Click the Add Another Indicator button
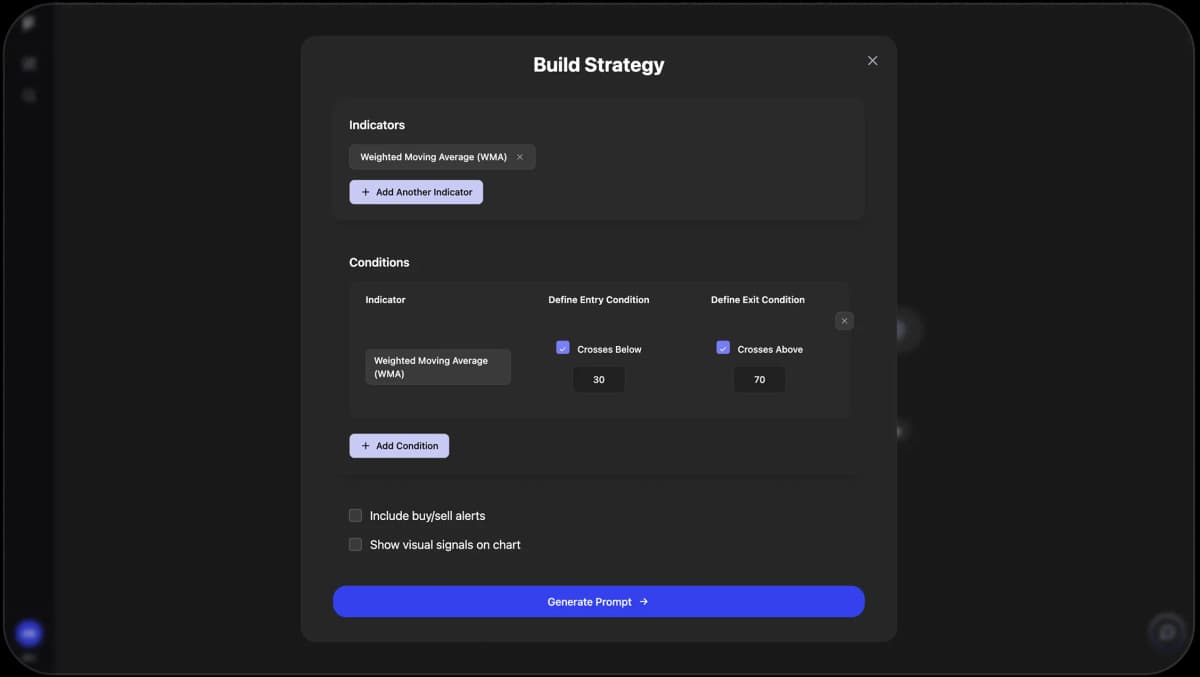The height and width of the screenshot is (677, 1200). click(416, 192)
